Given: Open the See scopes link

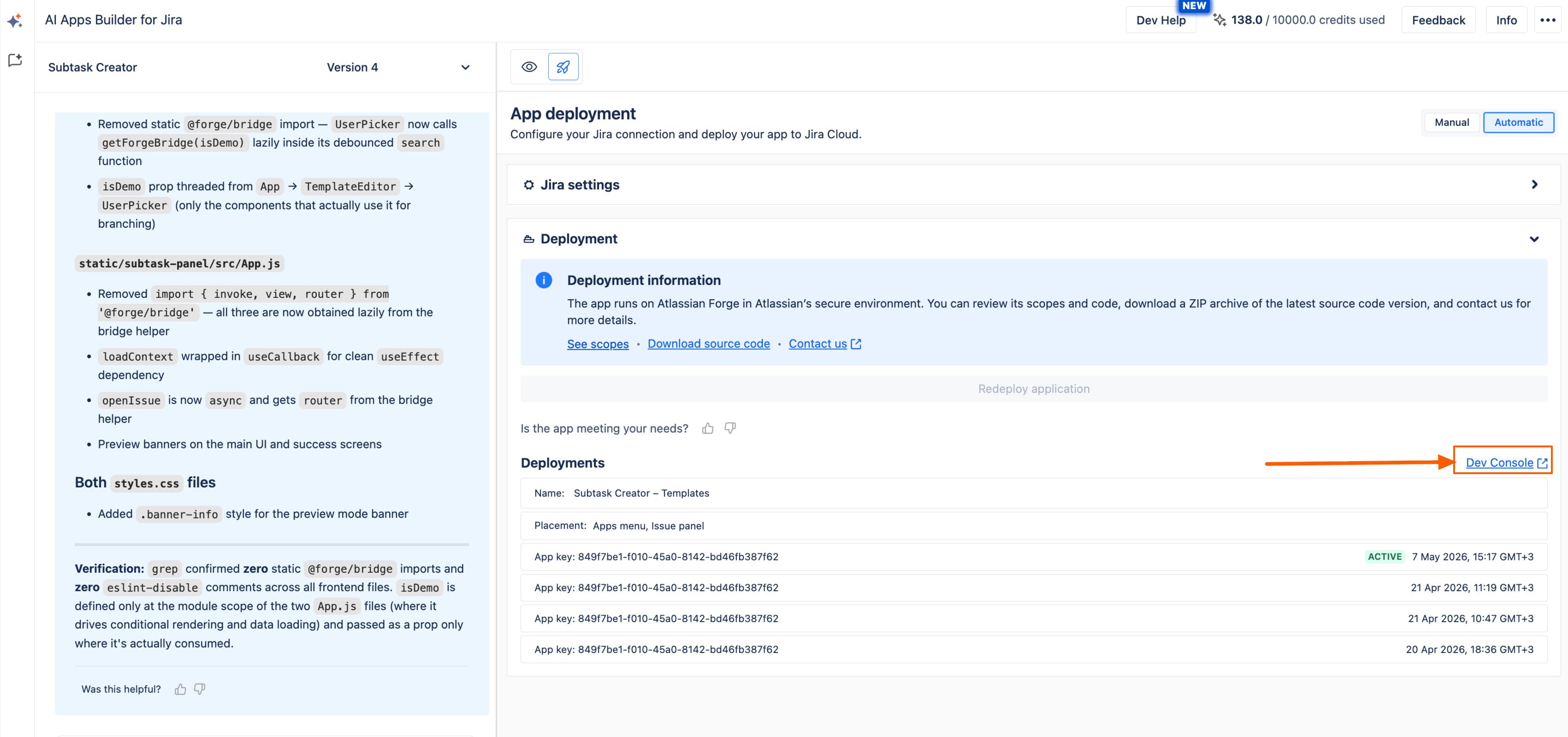Looking at the screenshot, I should pos(598,344).
